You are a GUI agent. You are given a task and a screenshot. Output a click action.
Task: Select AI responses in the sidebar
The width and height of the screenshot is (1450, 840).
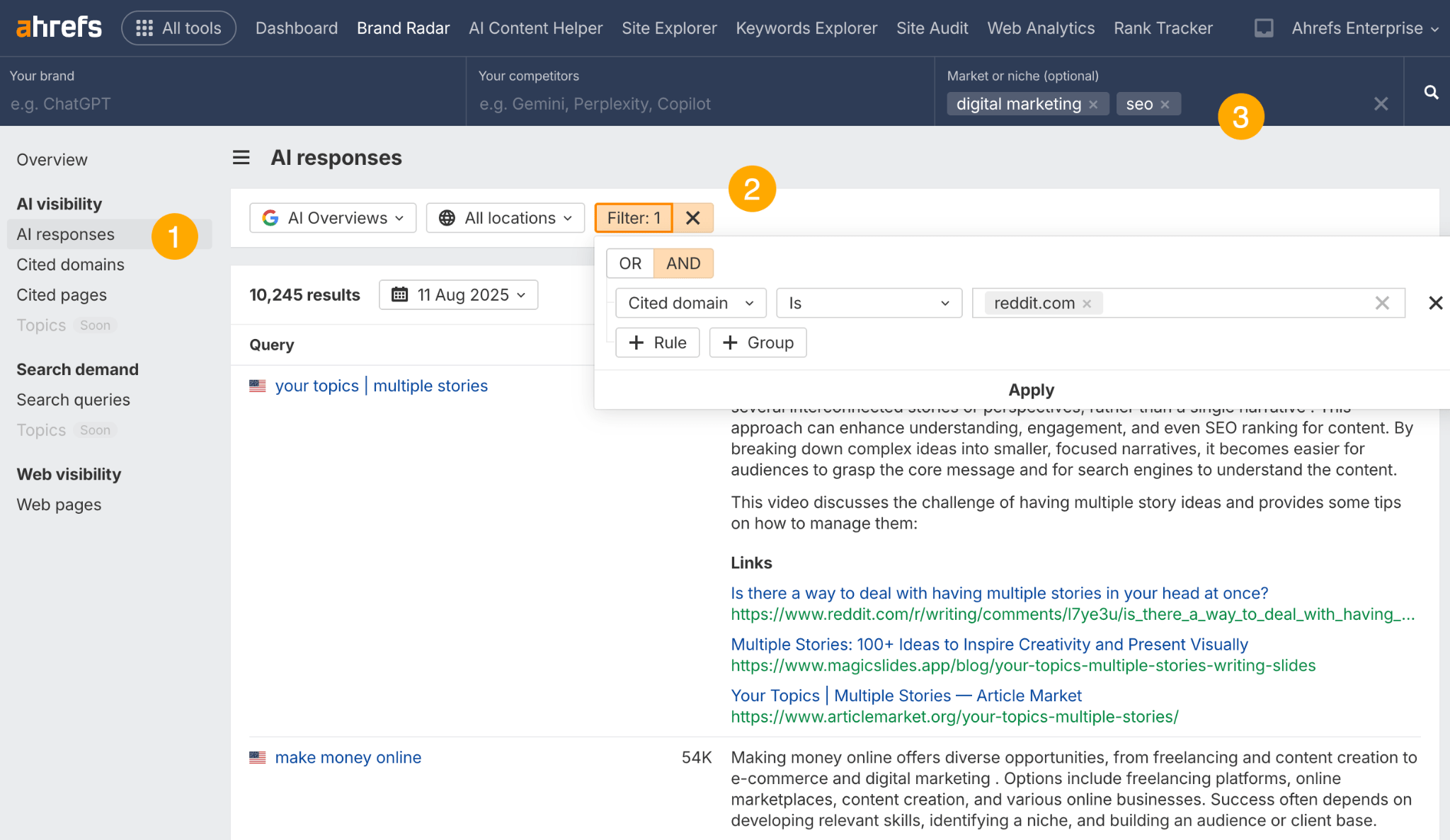click(x=66, y=234)
